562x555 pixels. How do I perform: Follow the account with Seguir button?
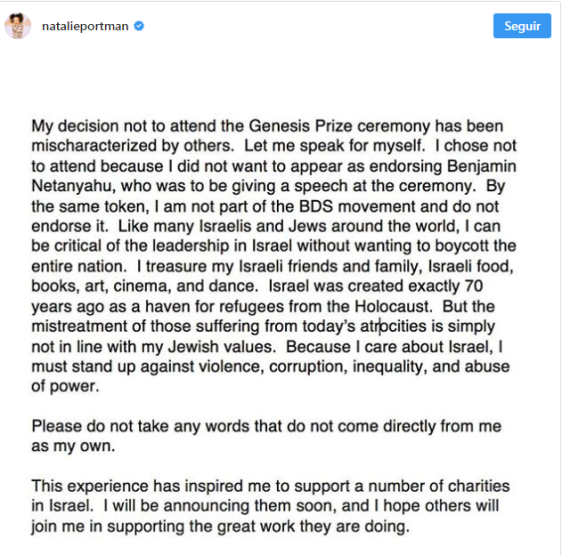pyautogui.click(x=522, y=26)
